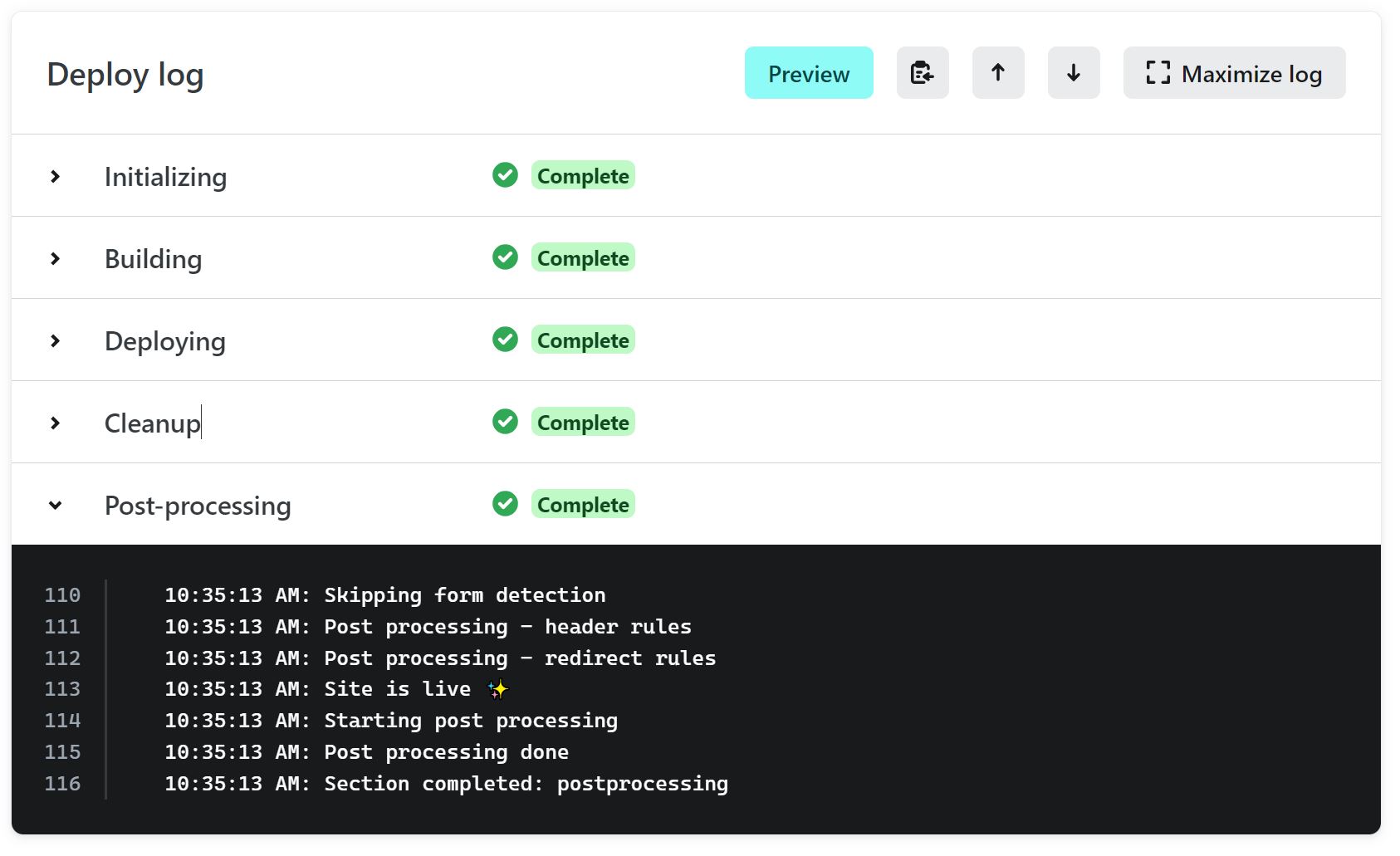This screenshot has height=856, width=1400.
Task: Click Complete badge in Post-processing row
Action: click(x=583, y=504)
